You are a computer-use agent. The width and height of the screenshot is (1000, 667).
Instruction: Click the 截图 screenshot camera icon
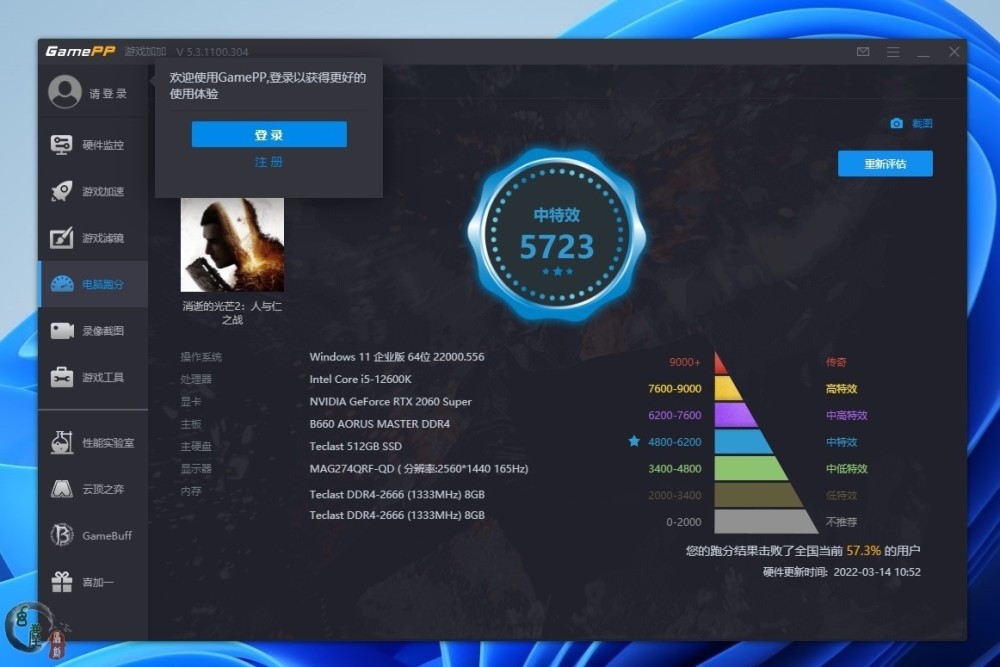click(x=896, y=123)
